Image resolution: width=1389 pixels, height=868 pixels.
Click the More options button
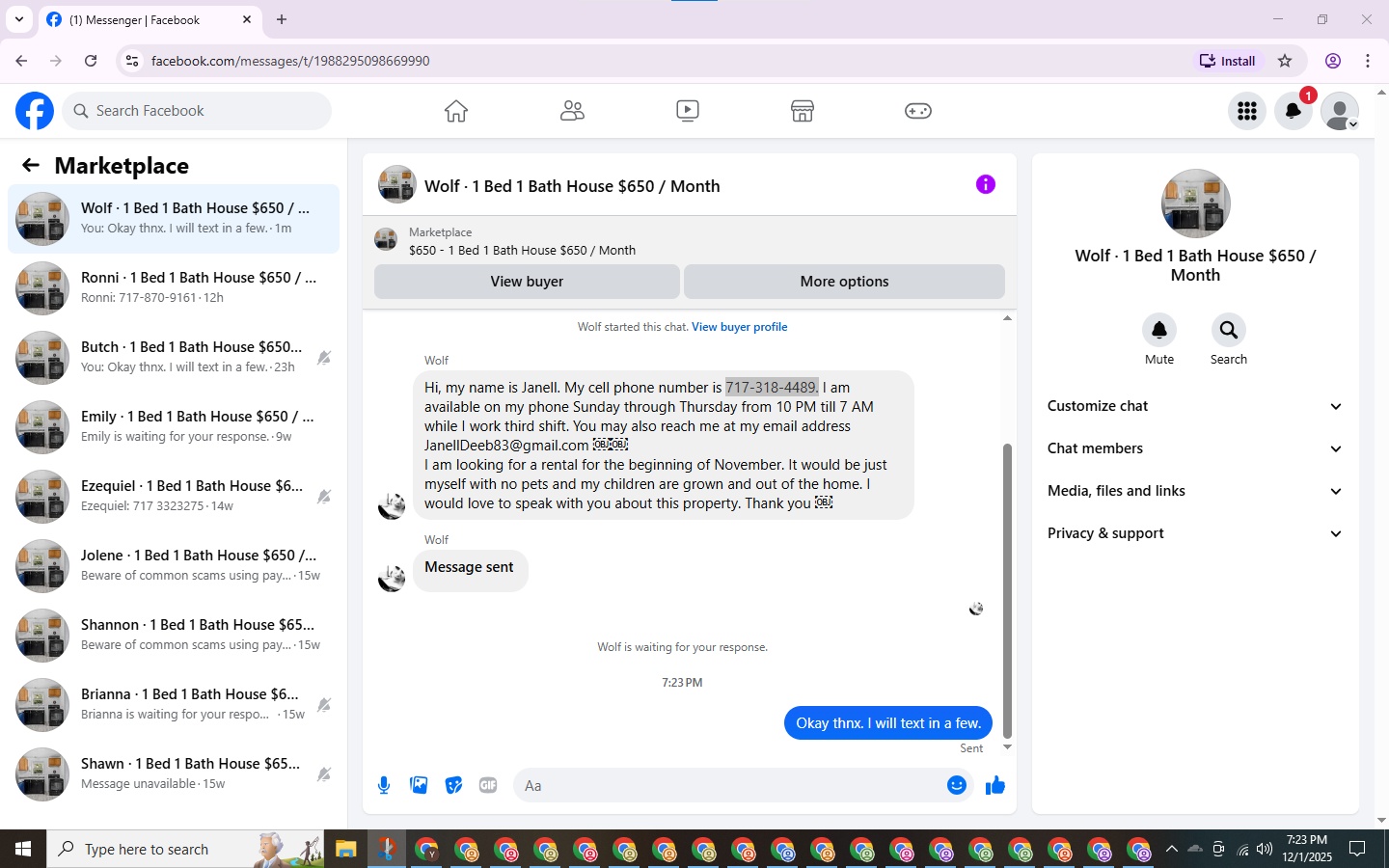844,282
